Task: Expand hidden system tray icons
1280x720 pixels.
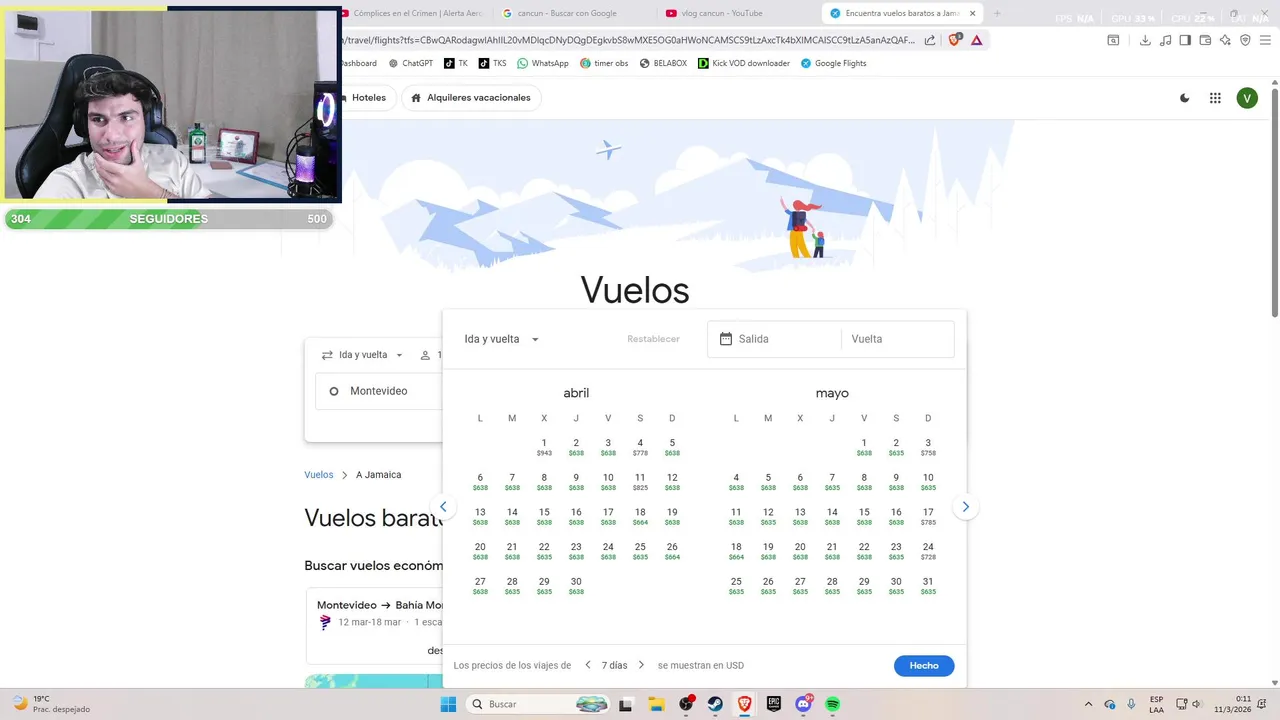Action: 1088,704
